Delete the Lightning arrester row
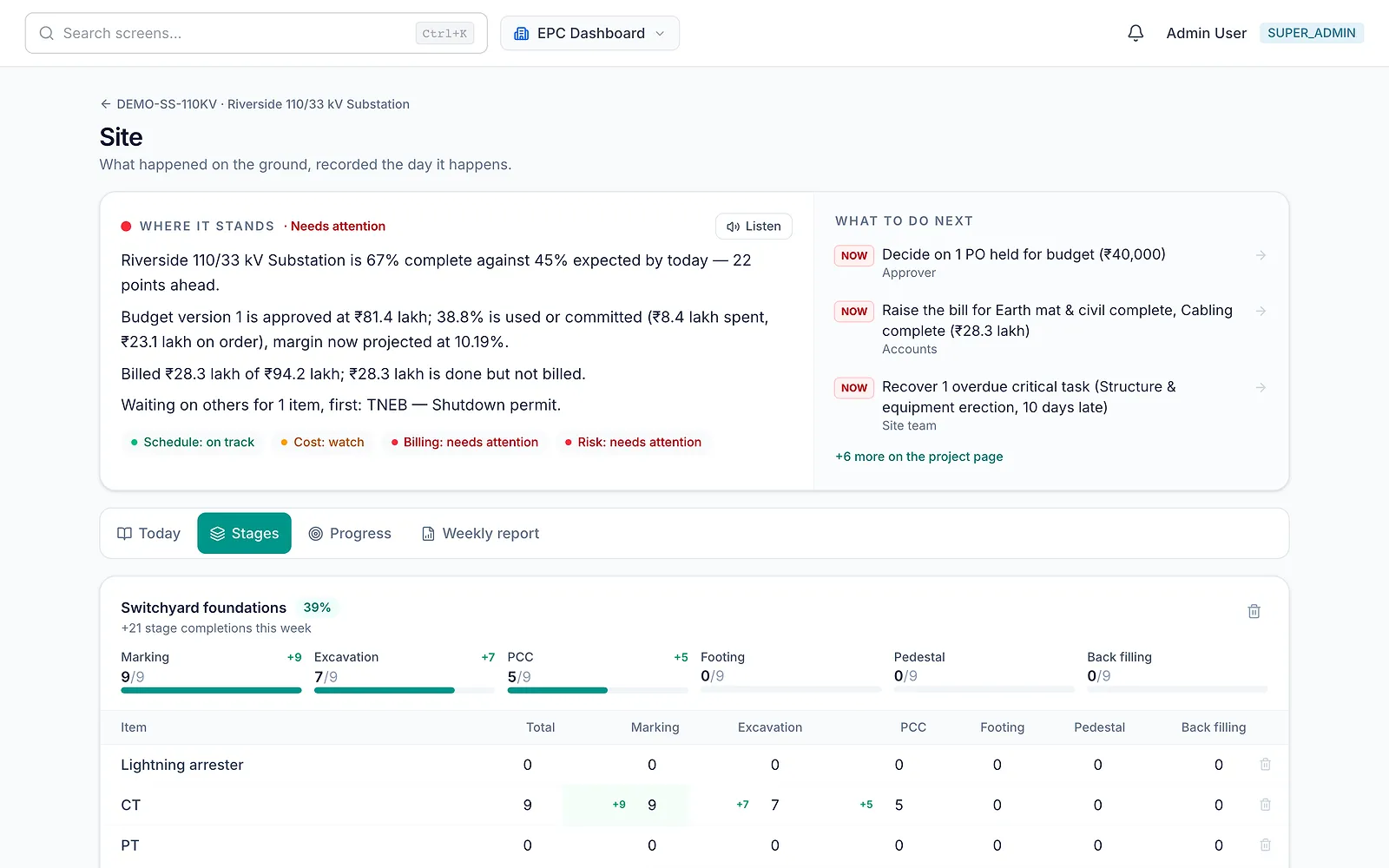 click(x=1265, y=765)
